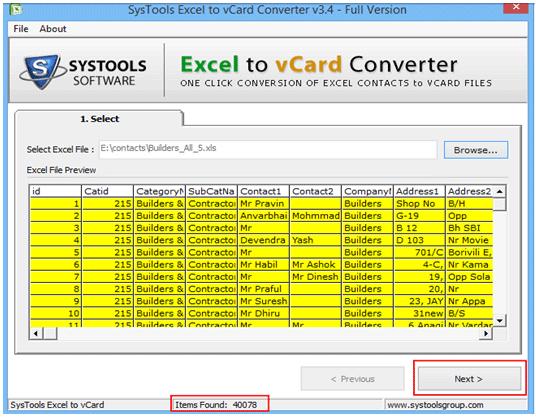Screen dimensions: 536x417
Task: Select the 'Borivili E,' cell
Action: click(469, 253)
